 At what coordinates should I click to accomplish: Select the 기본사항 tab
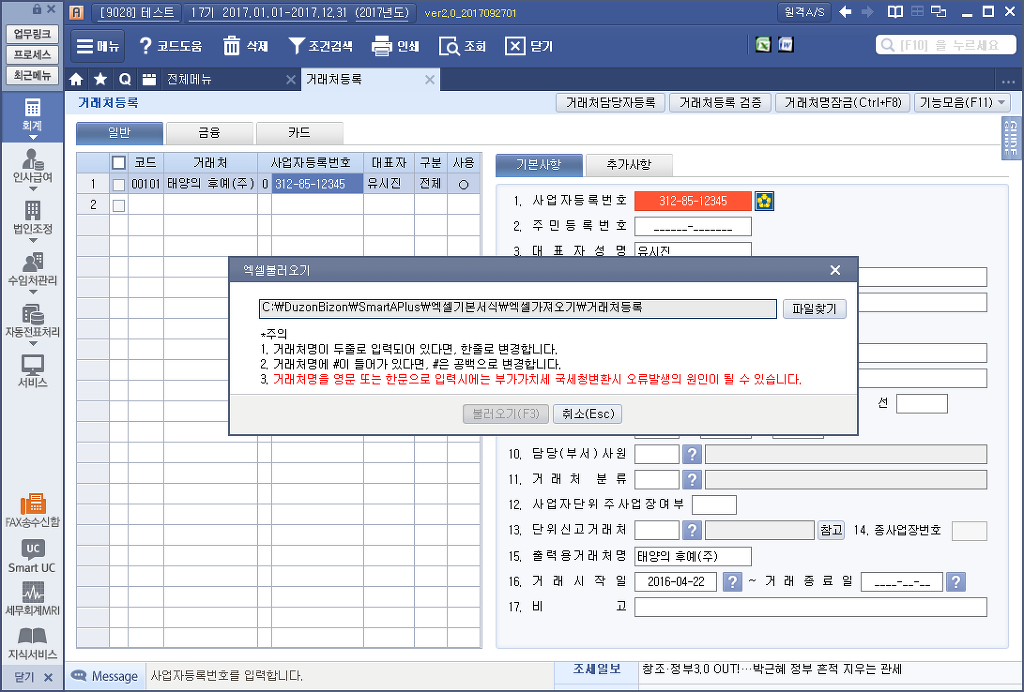pos(539,165)
